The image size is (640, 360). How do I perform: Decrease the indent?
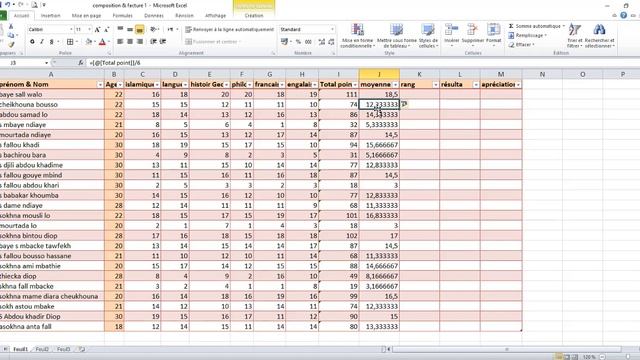click(x=153, y=42)
